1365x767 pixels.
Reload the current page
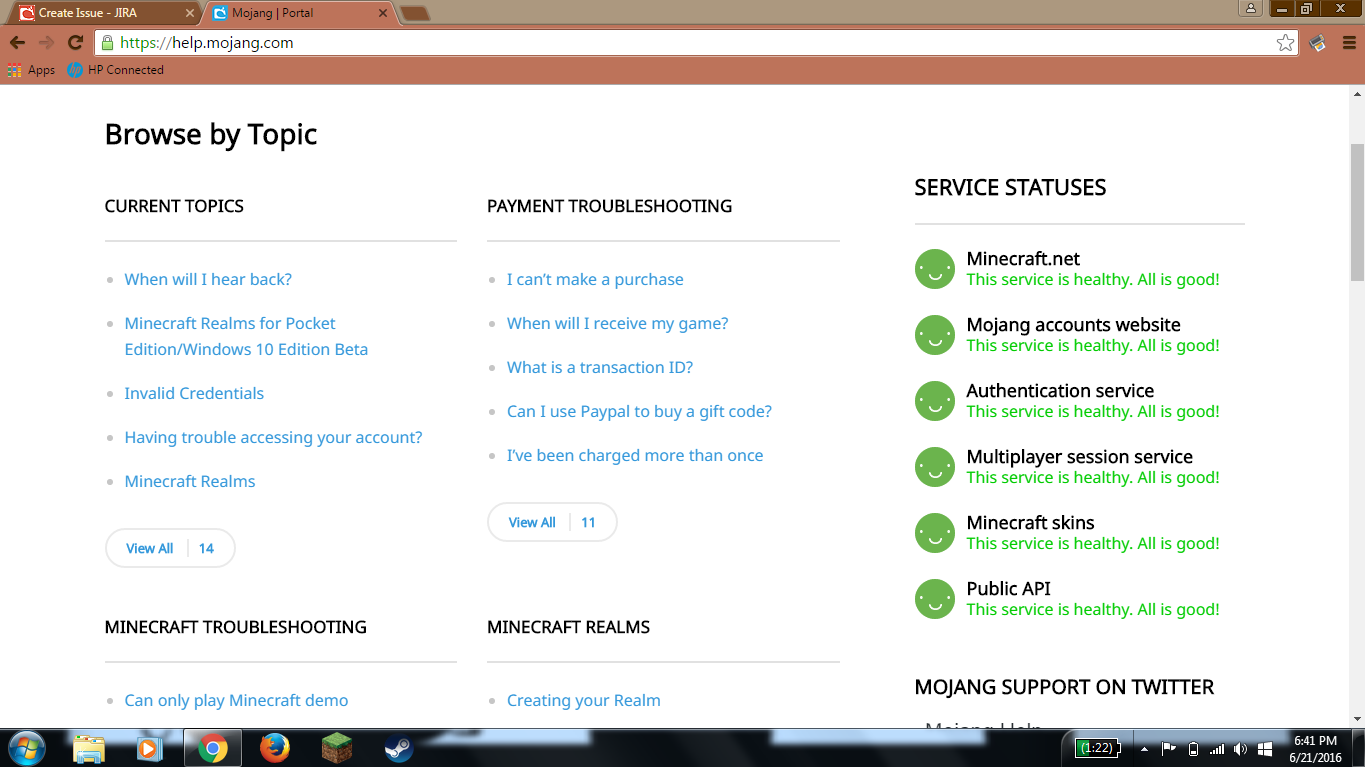pyautogui.click(x=75, y=43)
